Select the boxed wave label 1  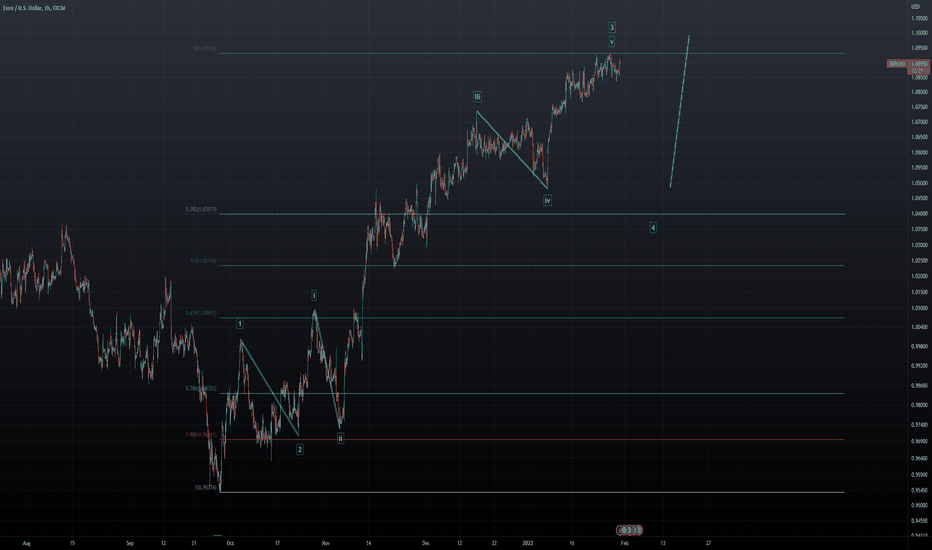(240, 323)
